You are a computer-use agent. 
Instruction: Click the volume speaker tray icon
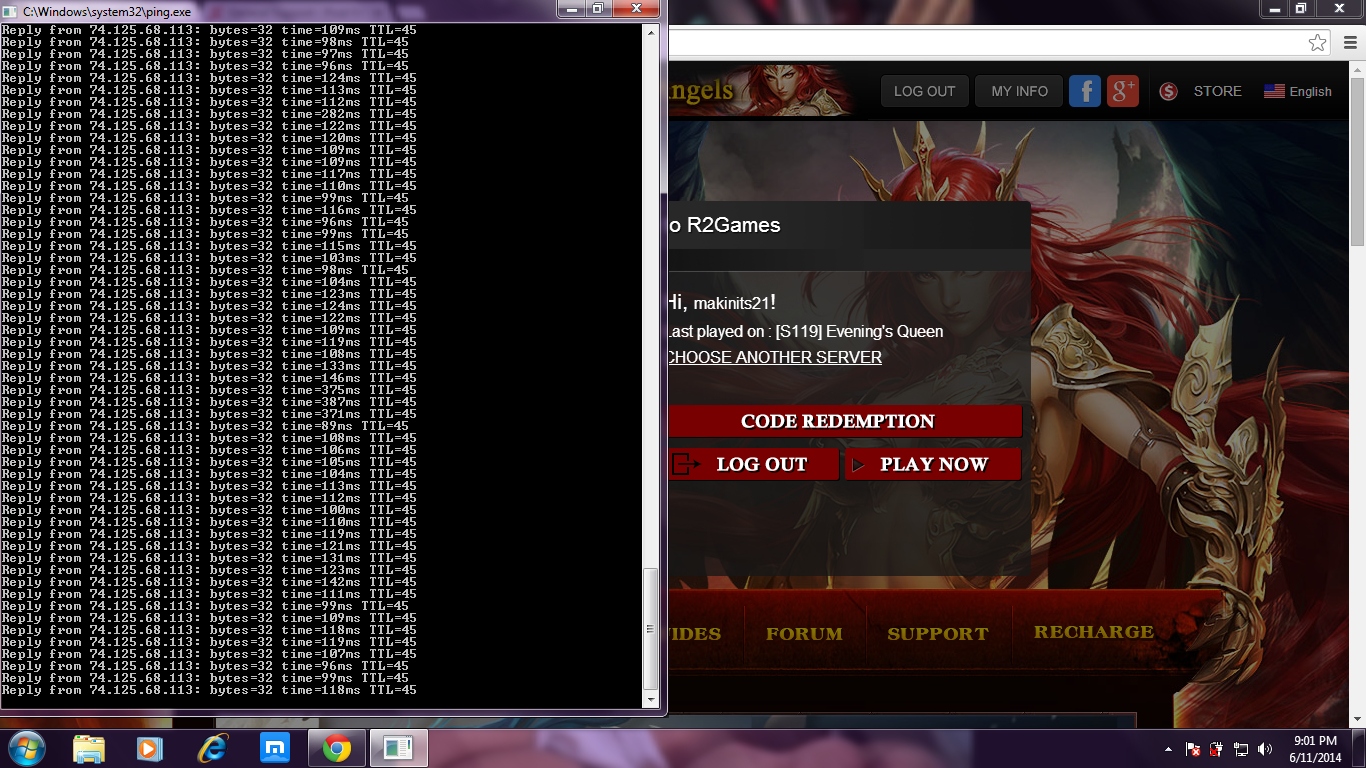[1265, 749]
